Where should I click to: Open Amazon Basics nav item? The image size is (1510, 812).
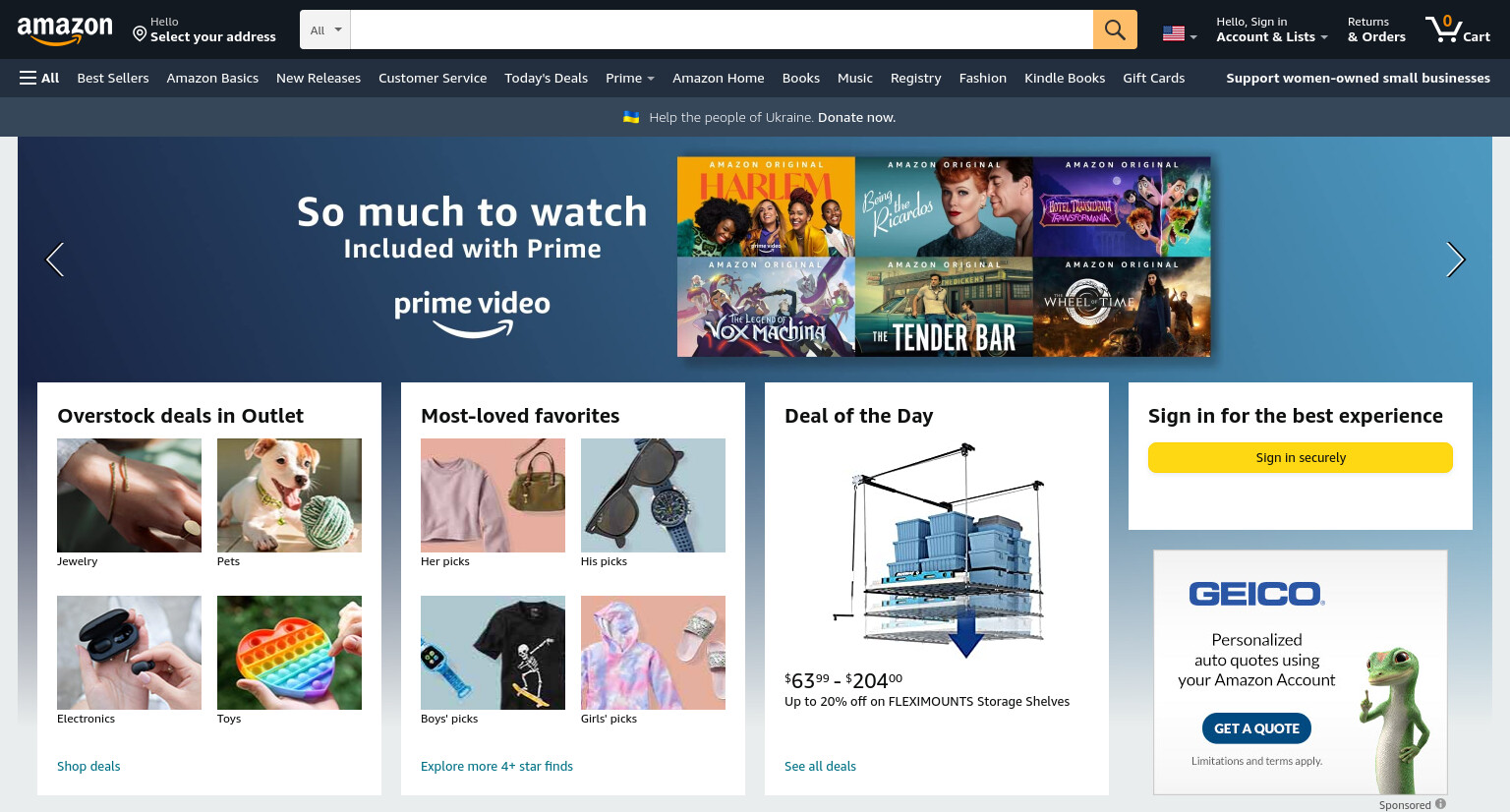(x=212, y=78)
